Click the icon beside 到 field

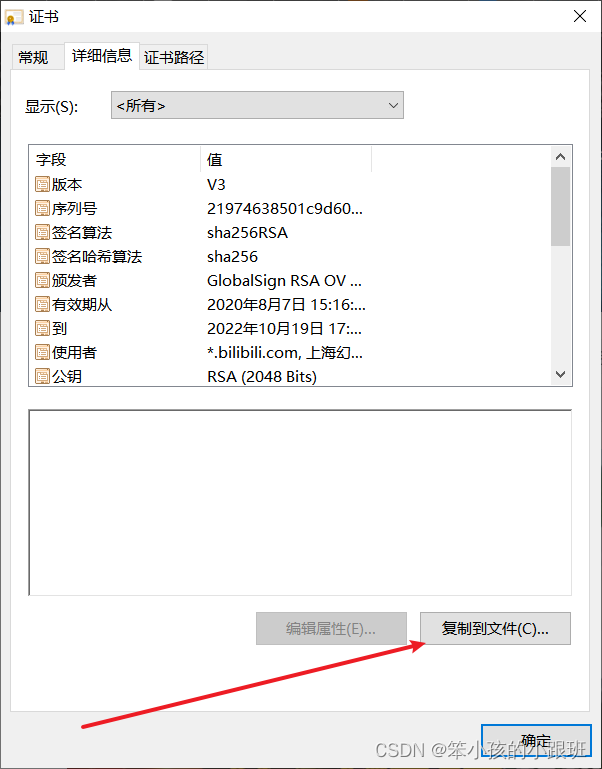pyautogui.click(x=42, y=329)
